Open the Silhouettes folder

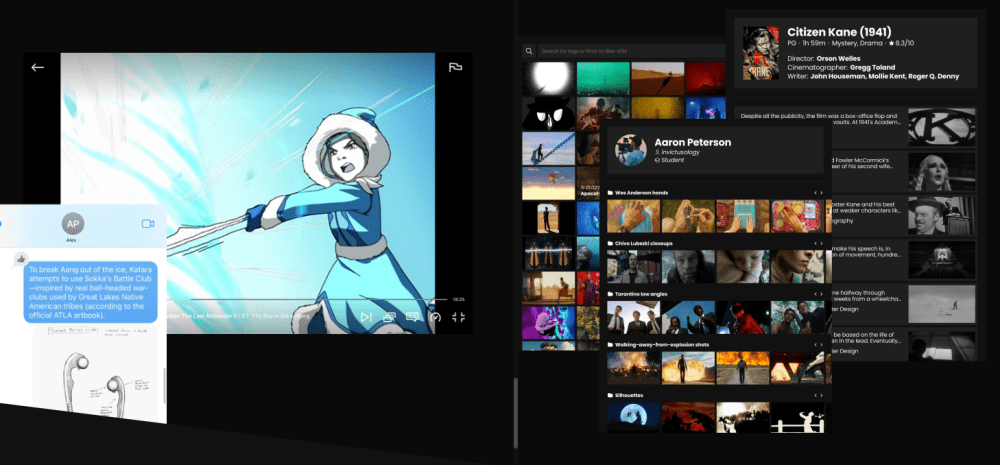[x=626, y=395]
